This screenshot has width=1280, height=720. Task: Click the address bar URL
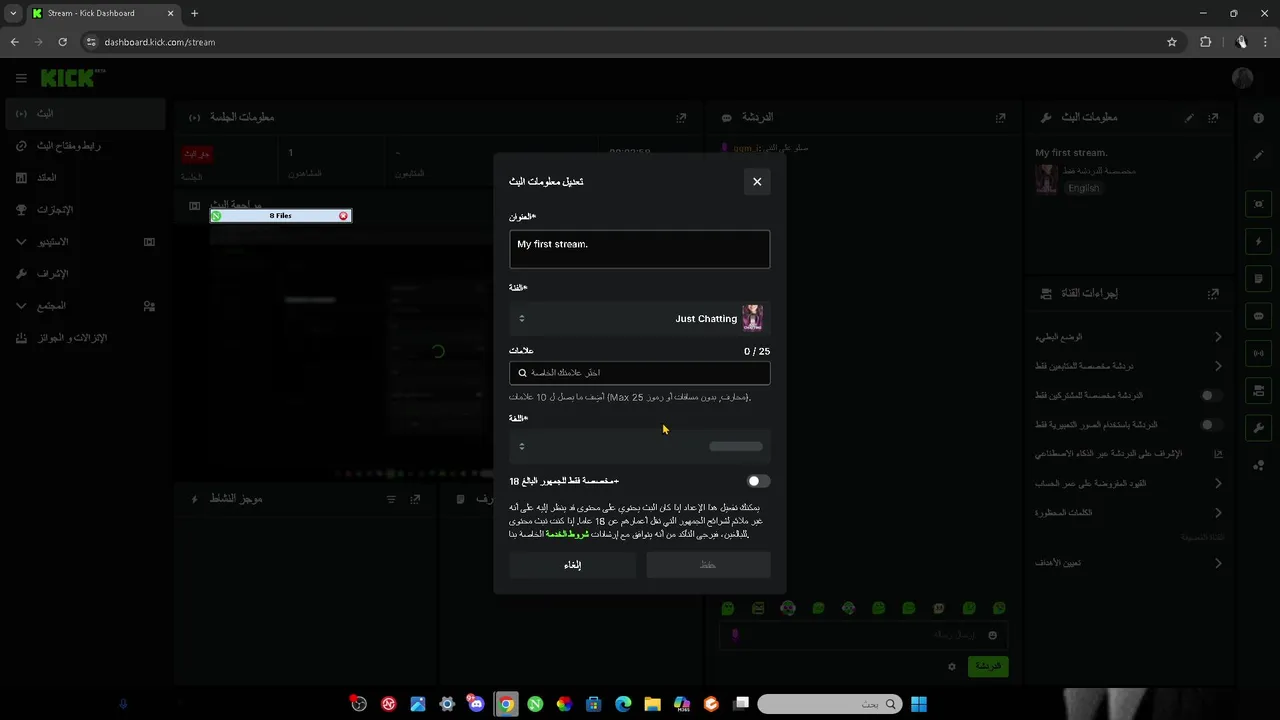click(160, 42)
